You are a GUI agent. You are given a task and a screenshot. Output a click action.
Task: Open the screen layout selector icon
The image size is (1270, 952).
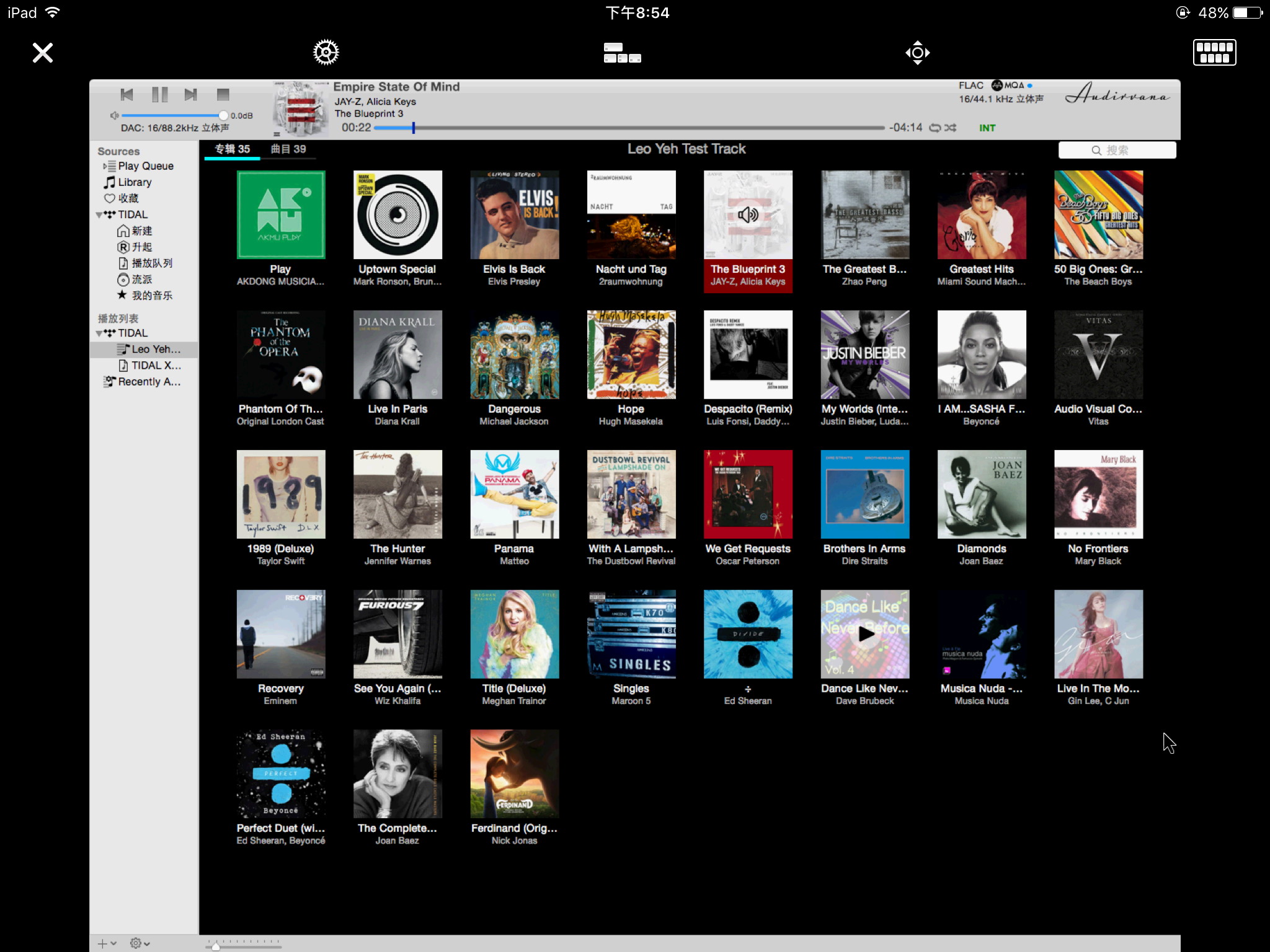[622, 53]
